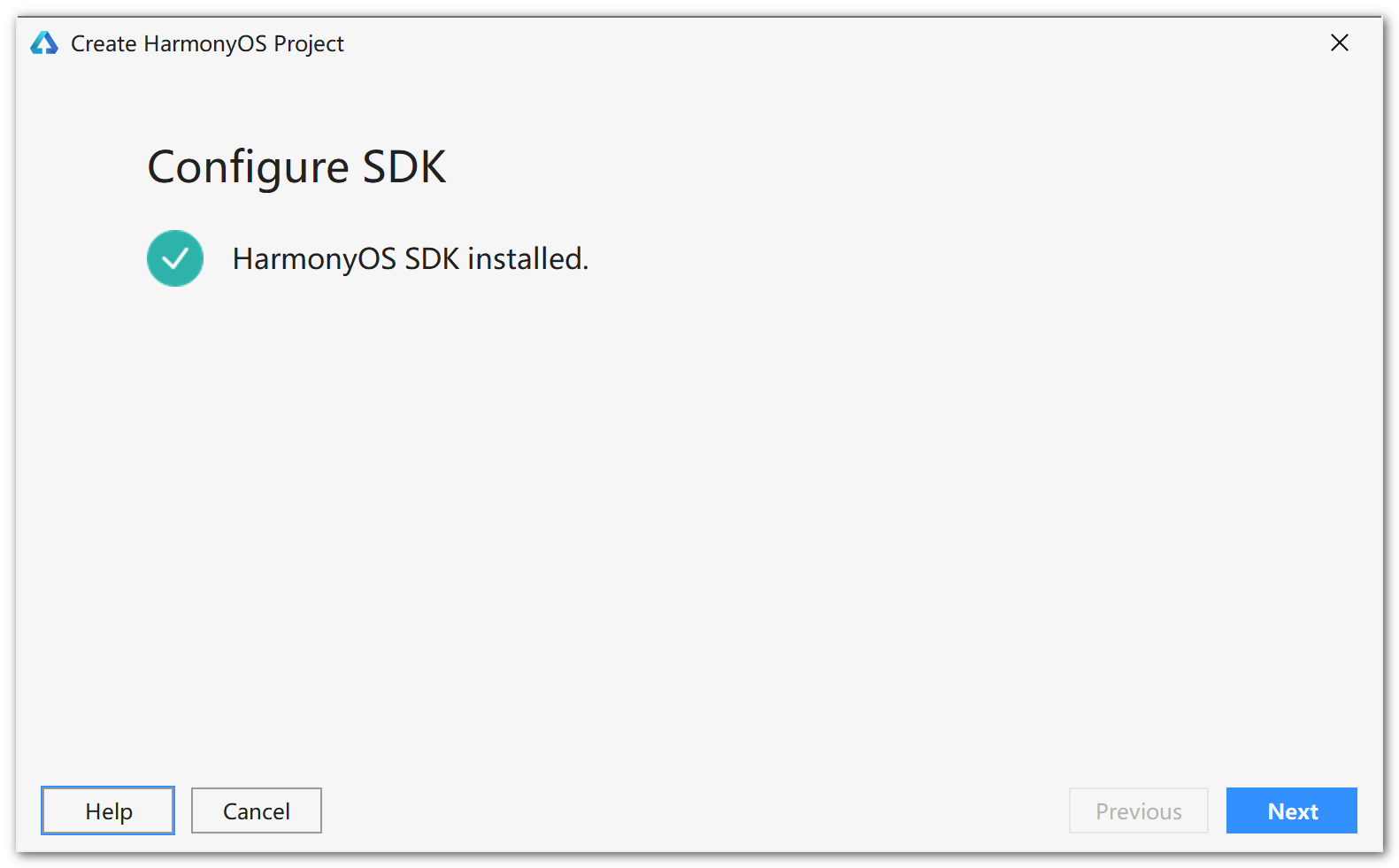The height and width of the screenshot is (868, 1399).
Task: Click the Next button to continue setup
Action: [x=1291, y=810]
